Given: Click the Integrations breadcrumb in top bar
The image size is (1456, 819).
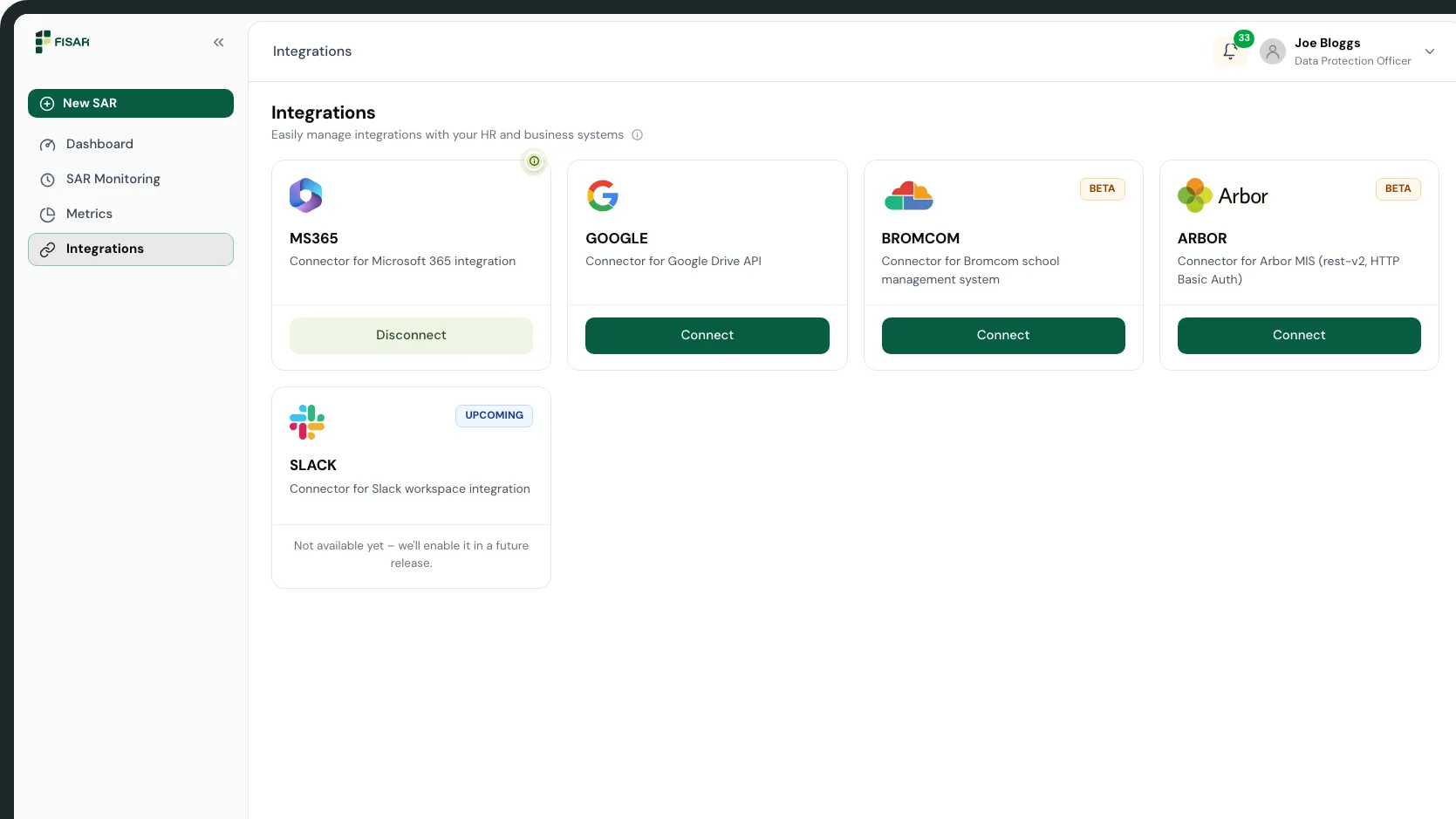Looking at the screenshot, I should point(312,51).
